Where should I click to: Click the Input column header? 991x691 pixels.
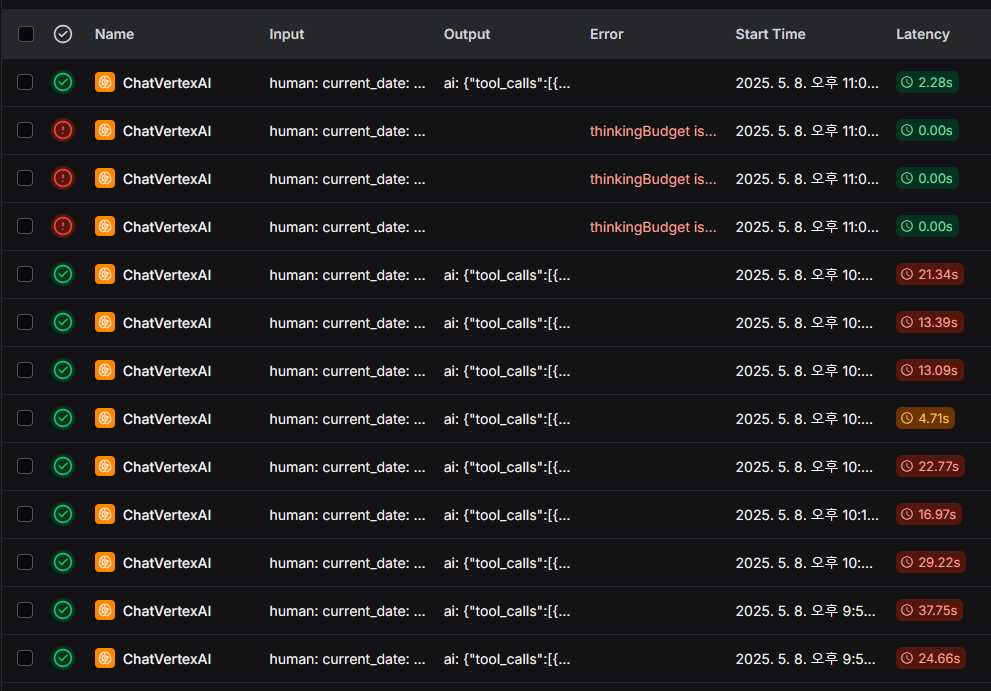286,34
